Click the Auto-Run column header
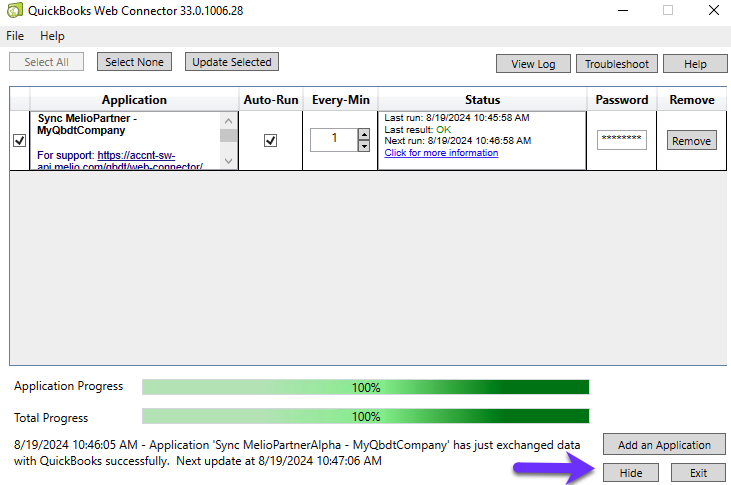This screenshot has height=485, width=731. (271, 100)
